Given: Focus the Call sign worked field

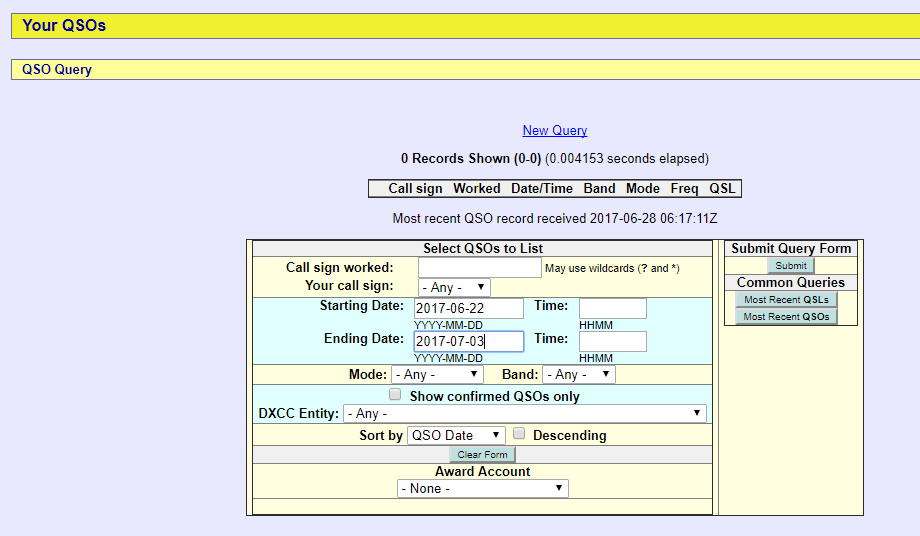Looking at the screenshot, I should click(479, 267).
